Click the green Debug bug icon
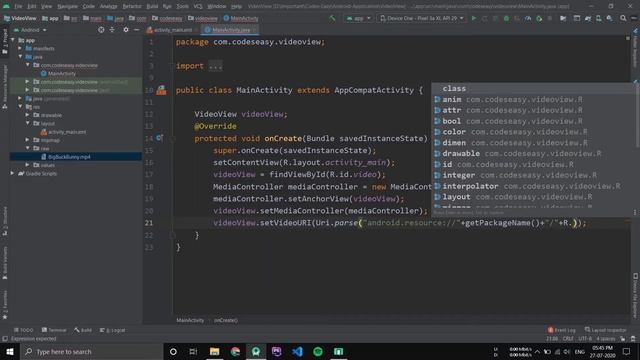The height and width of the screenshot is (360, 640). [506, 18]
